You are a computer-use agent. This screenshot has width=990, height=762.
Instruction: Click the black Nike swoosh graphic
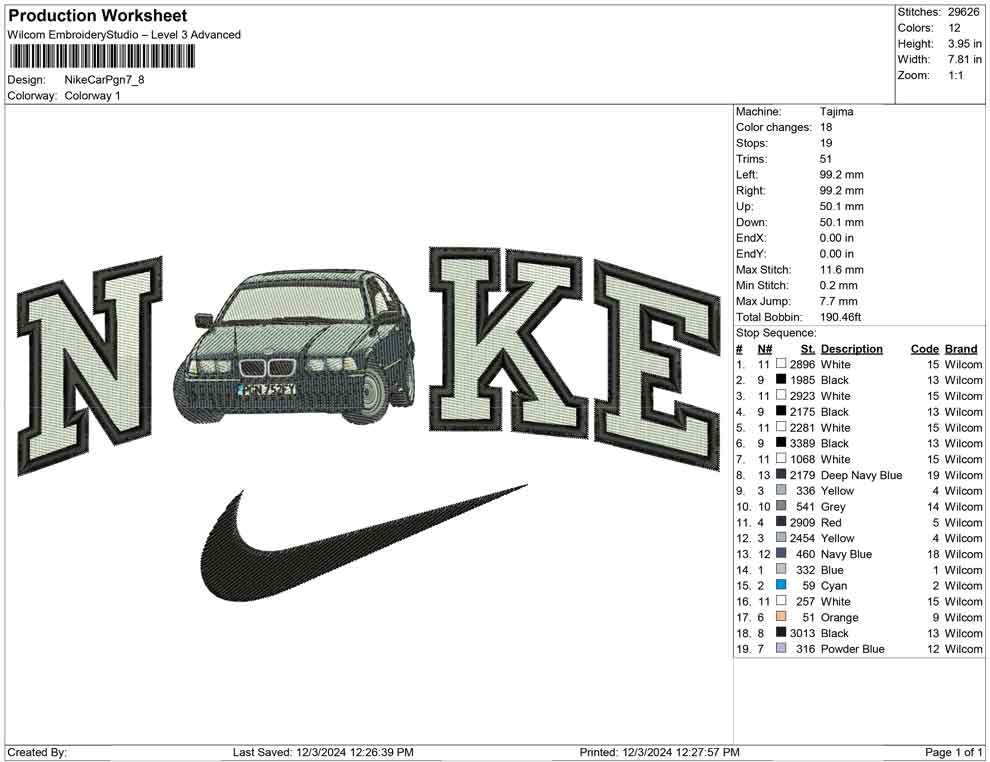click(363, 543)
